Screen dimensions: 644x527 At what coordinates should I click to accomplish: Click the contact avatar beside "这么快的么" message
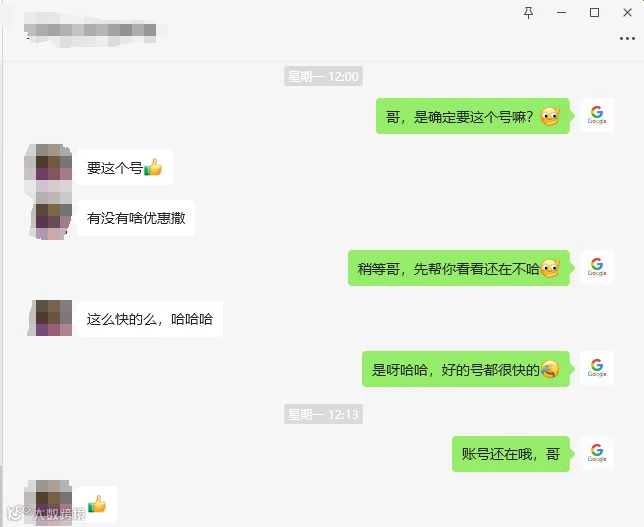[50, 318]
